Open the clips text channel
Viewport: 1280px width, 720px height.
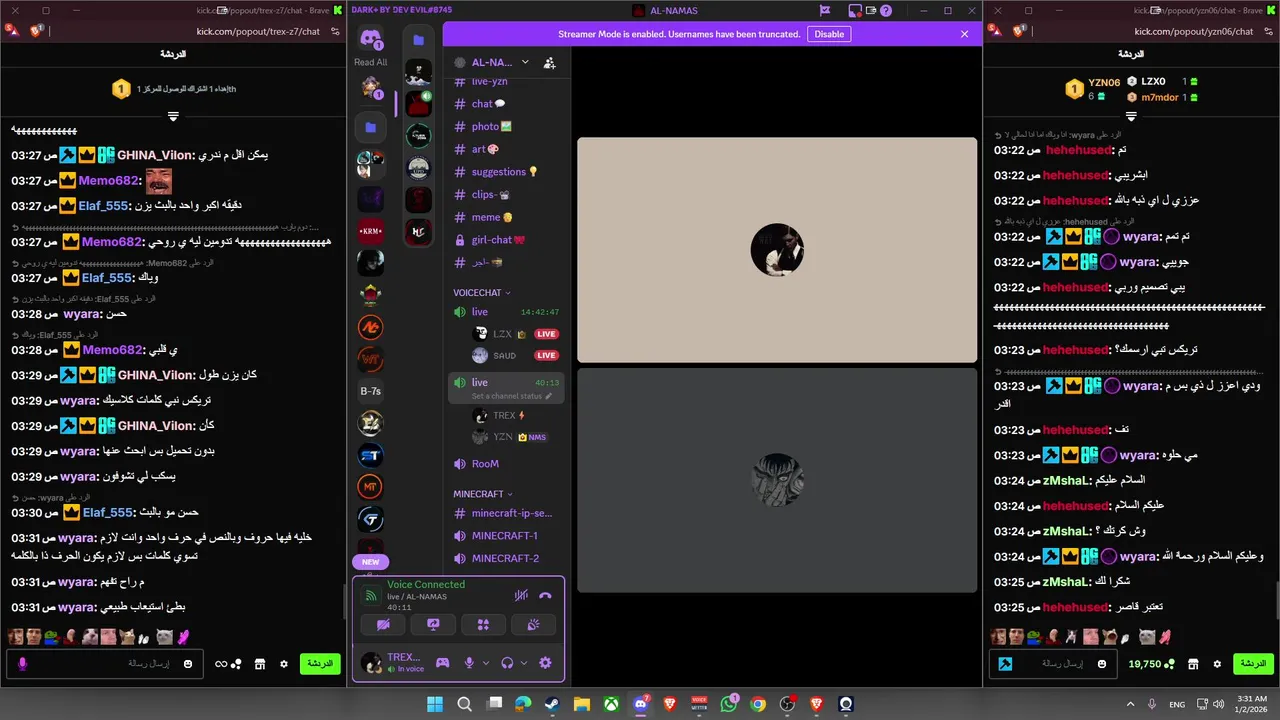click(x=506, y=195)
